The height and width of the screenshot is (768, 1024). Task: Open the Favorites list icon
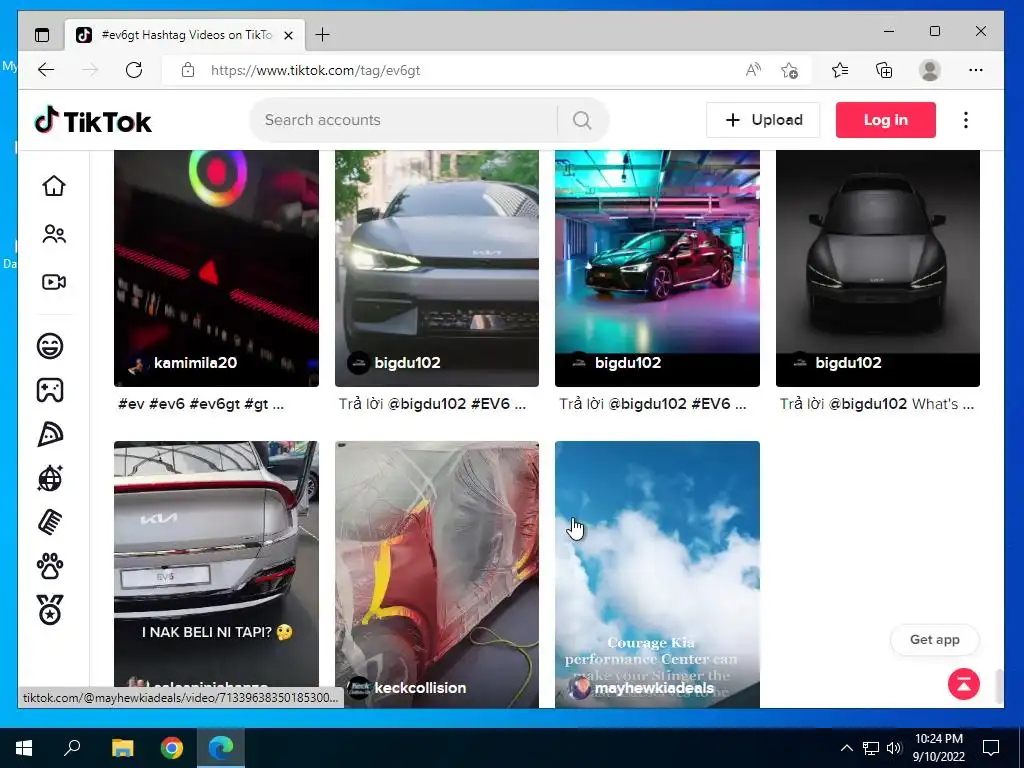(840, 70)
